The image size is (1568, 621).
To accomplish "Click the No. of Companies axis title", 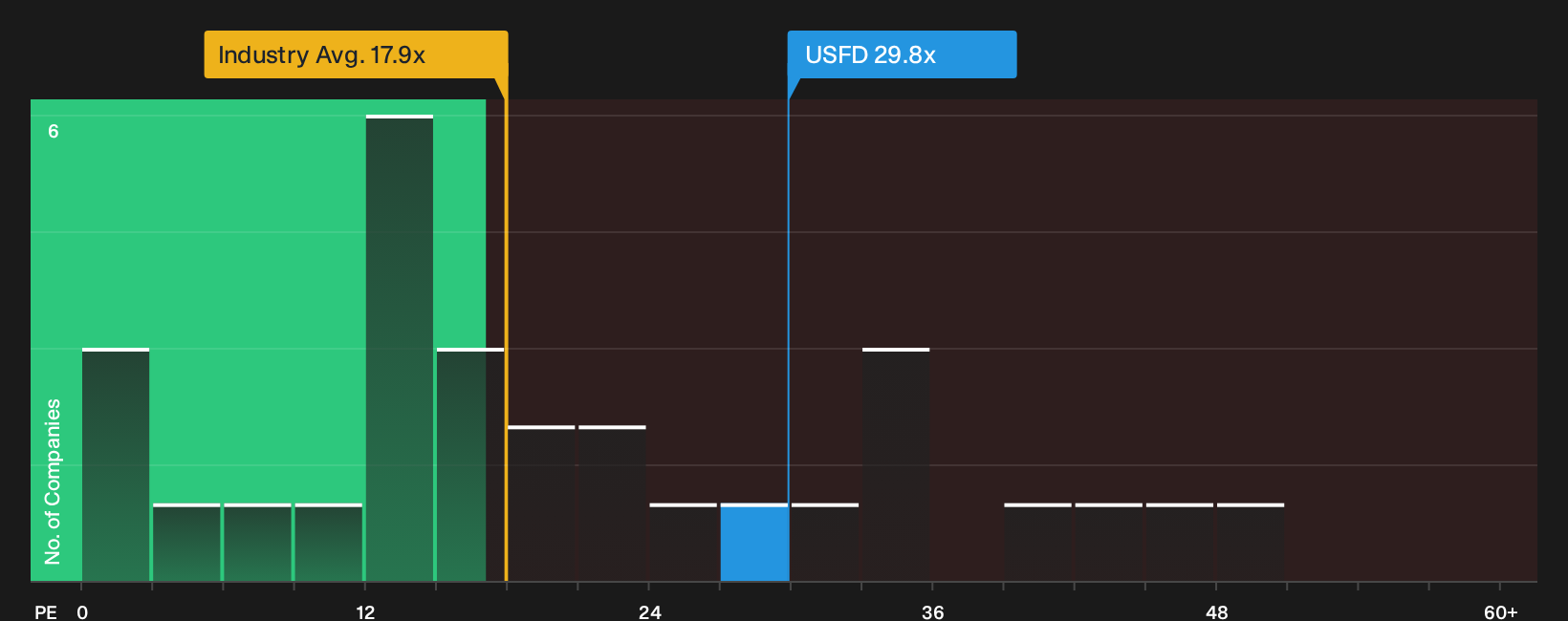I will tap(53, 482).
